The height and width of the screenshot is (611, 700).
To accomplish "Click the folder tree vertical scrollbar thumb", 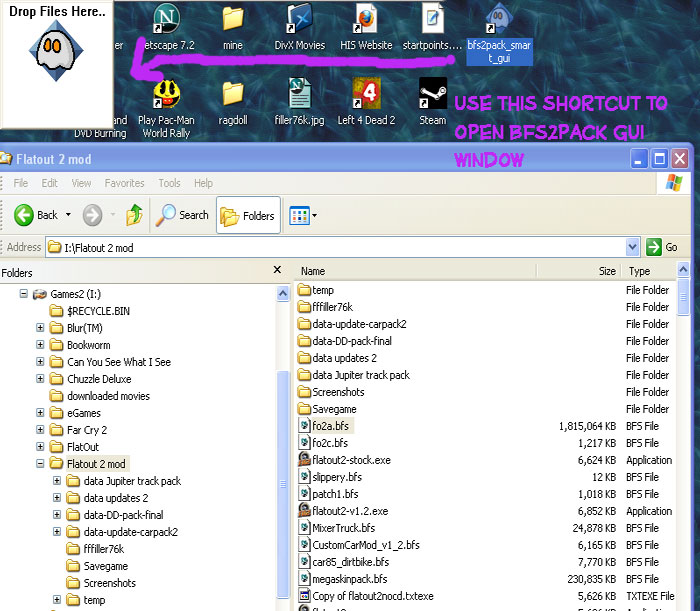I will click(x=283, y=484).
